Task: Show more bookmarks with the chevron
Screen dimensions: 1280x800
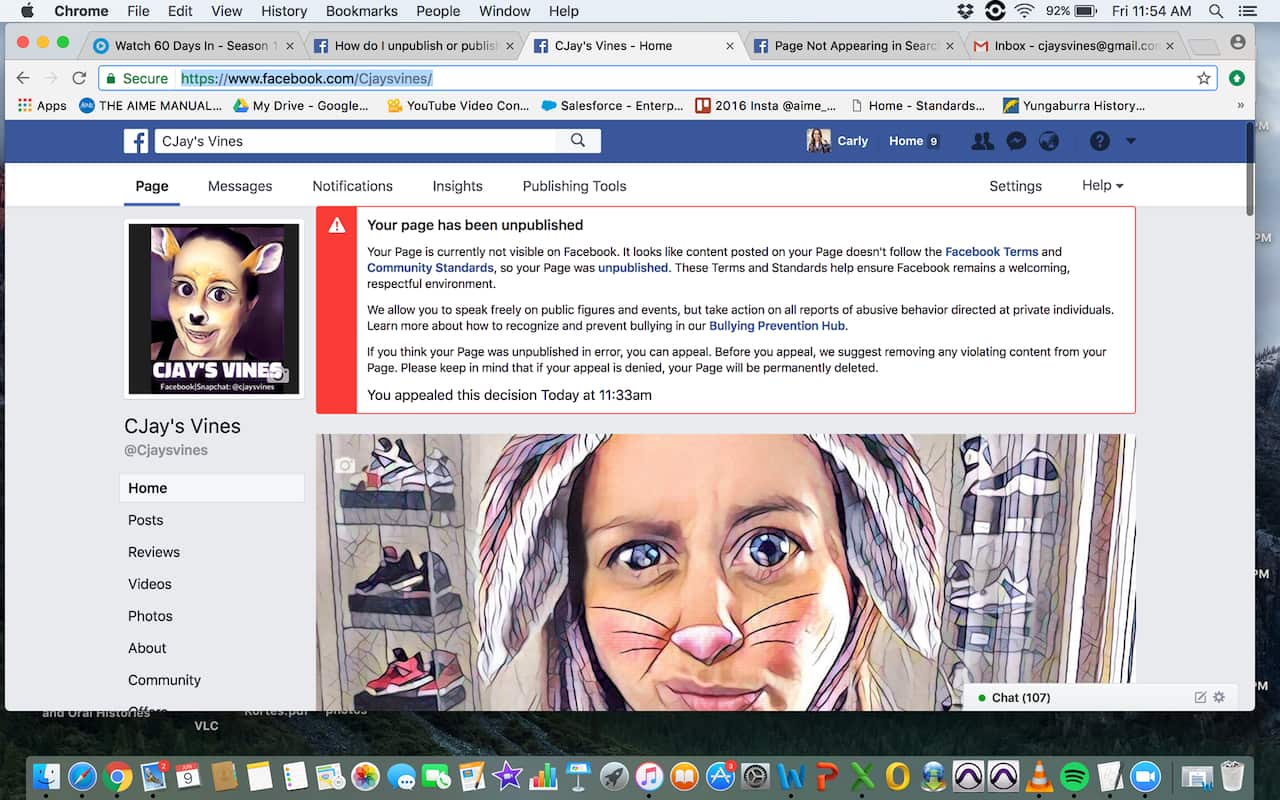Action: point(1241,105)
